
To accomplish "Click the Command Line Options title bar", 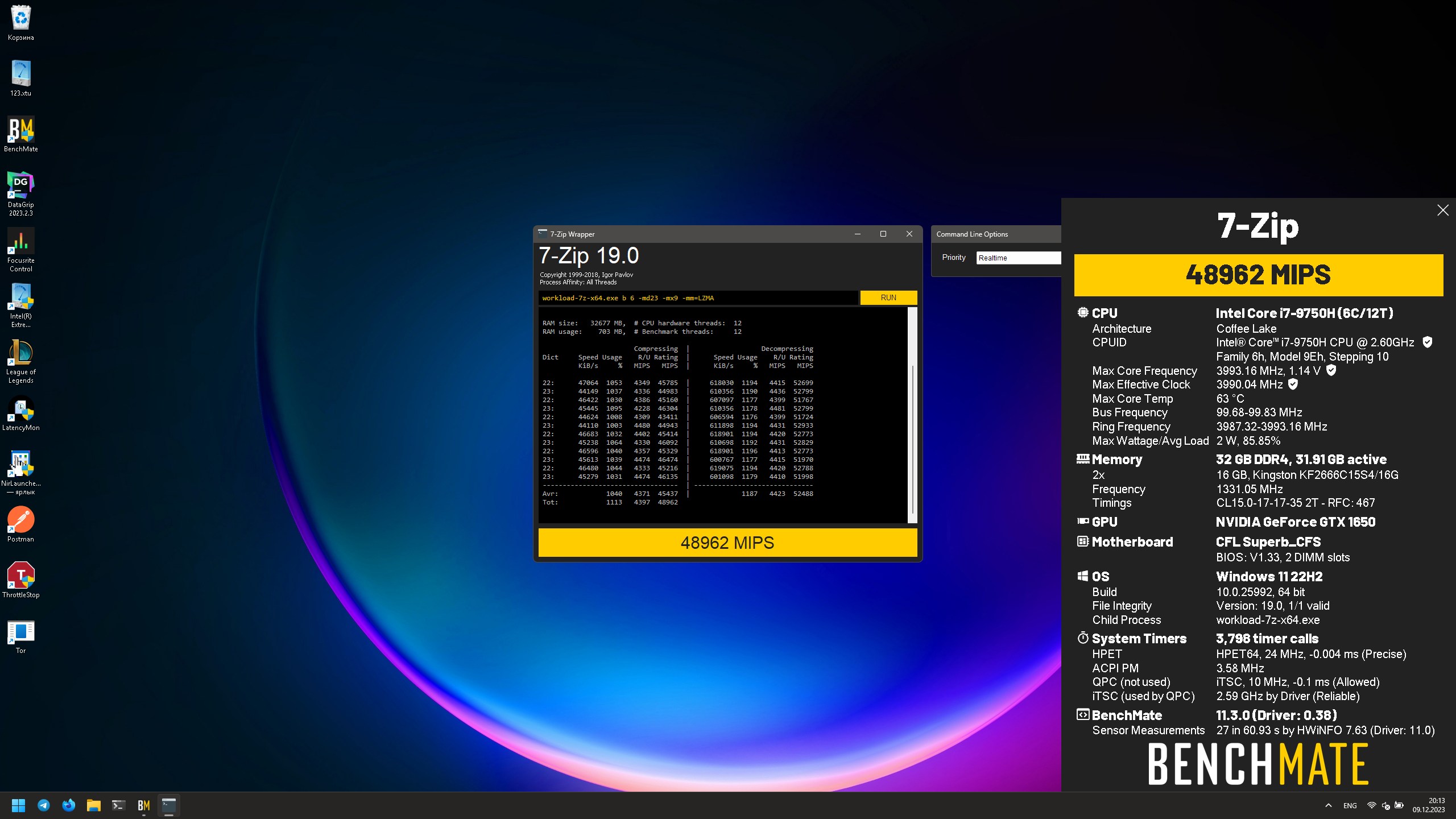I will 996,234.
